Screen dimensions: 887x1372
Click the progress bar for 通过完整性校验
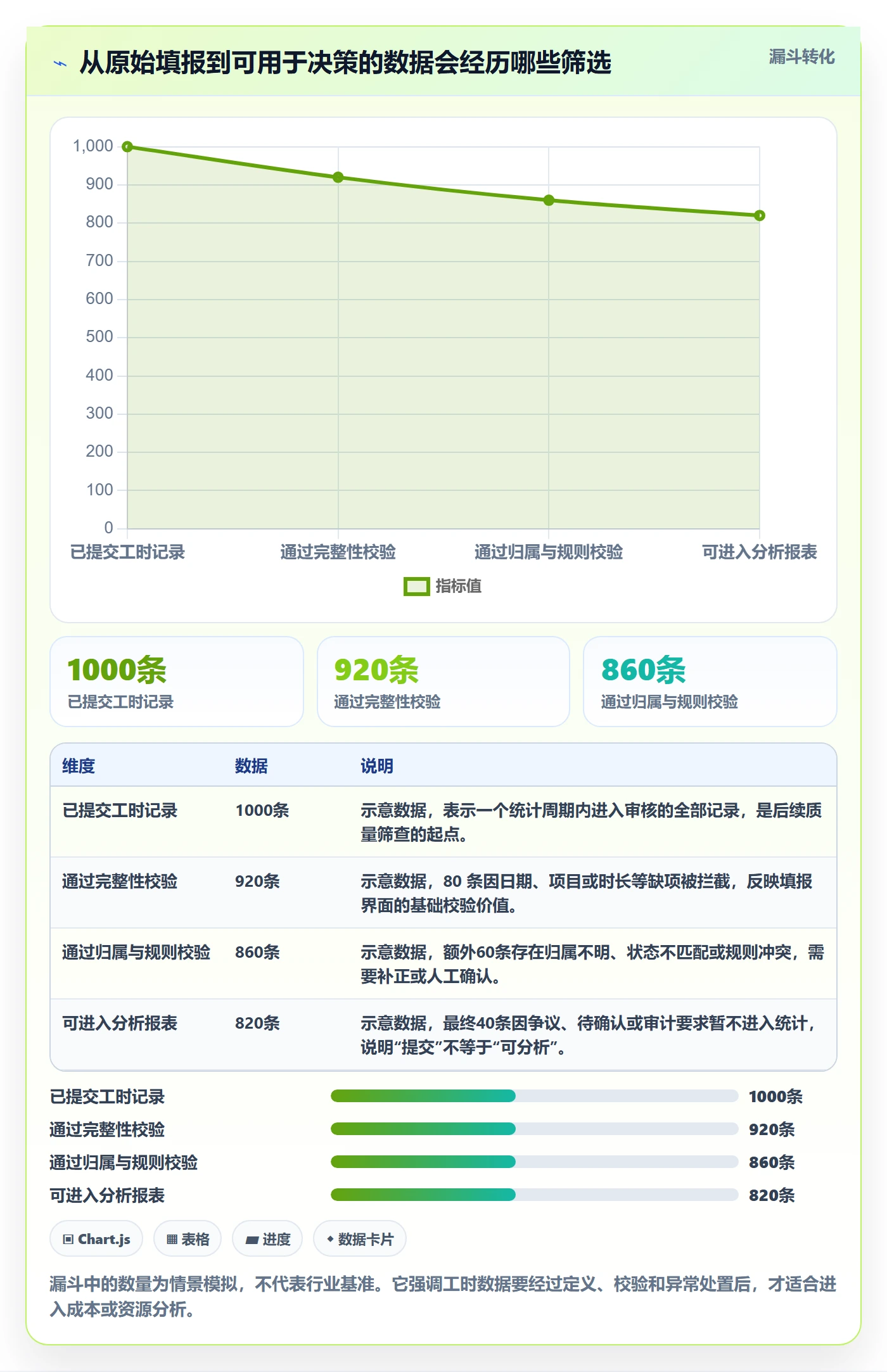point(534,1129)
